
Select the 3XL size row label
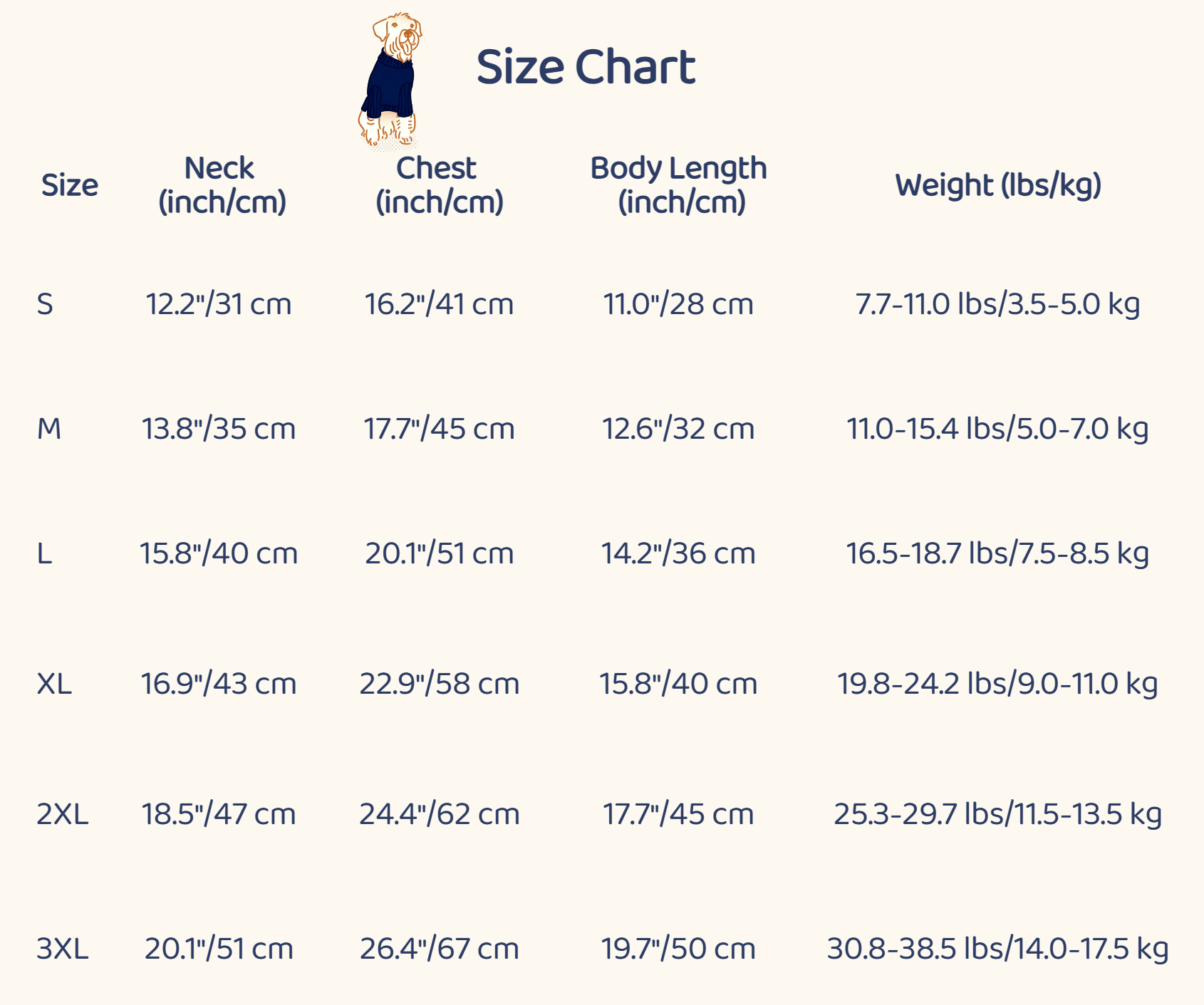63,949
